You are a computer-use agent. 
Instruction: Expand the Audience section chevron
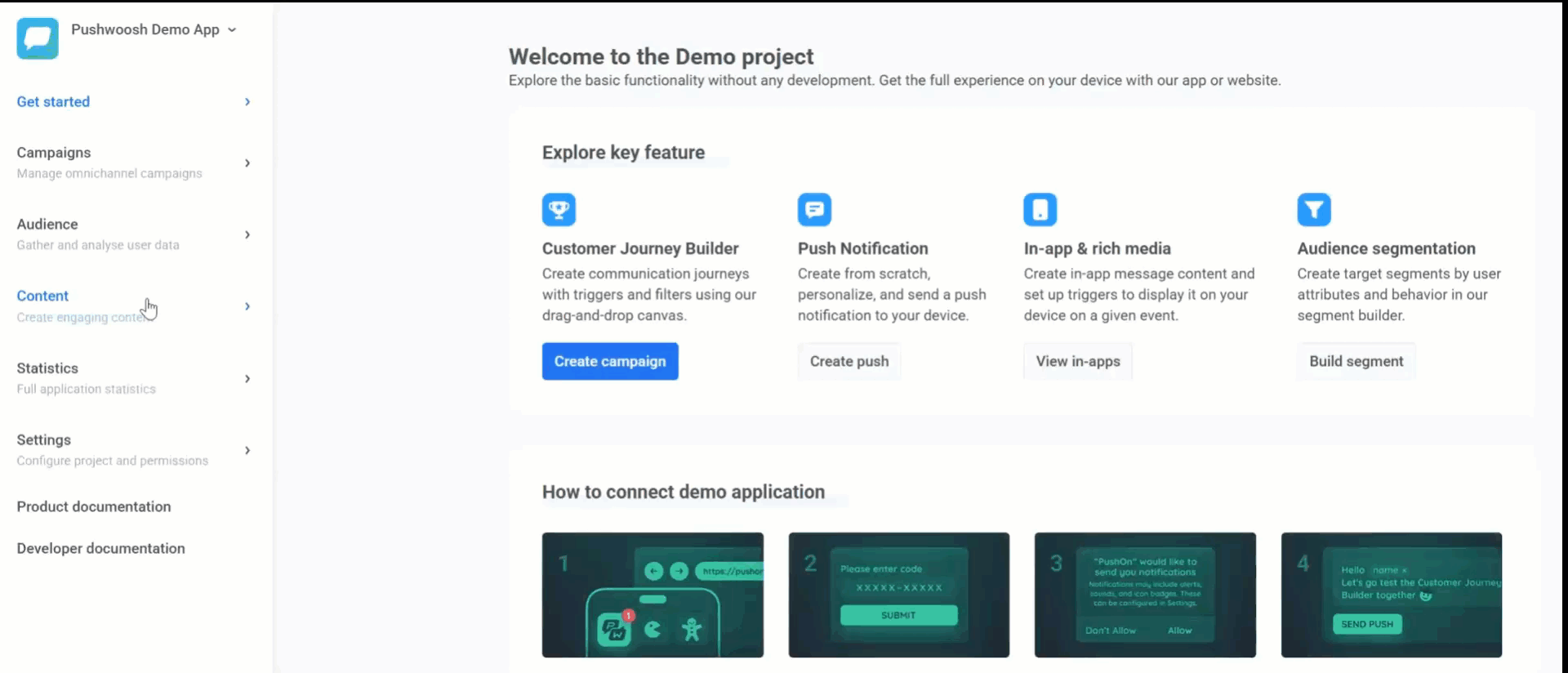point(247,235)
